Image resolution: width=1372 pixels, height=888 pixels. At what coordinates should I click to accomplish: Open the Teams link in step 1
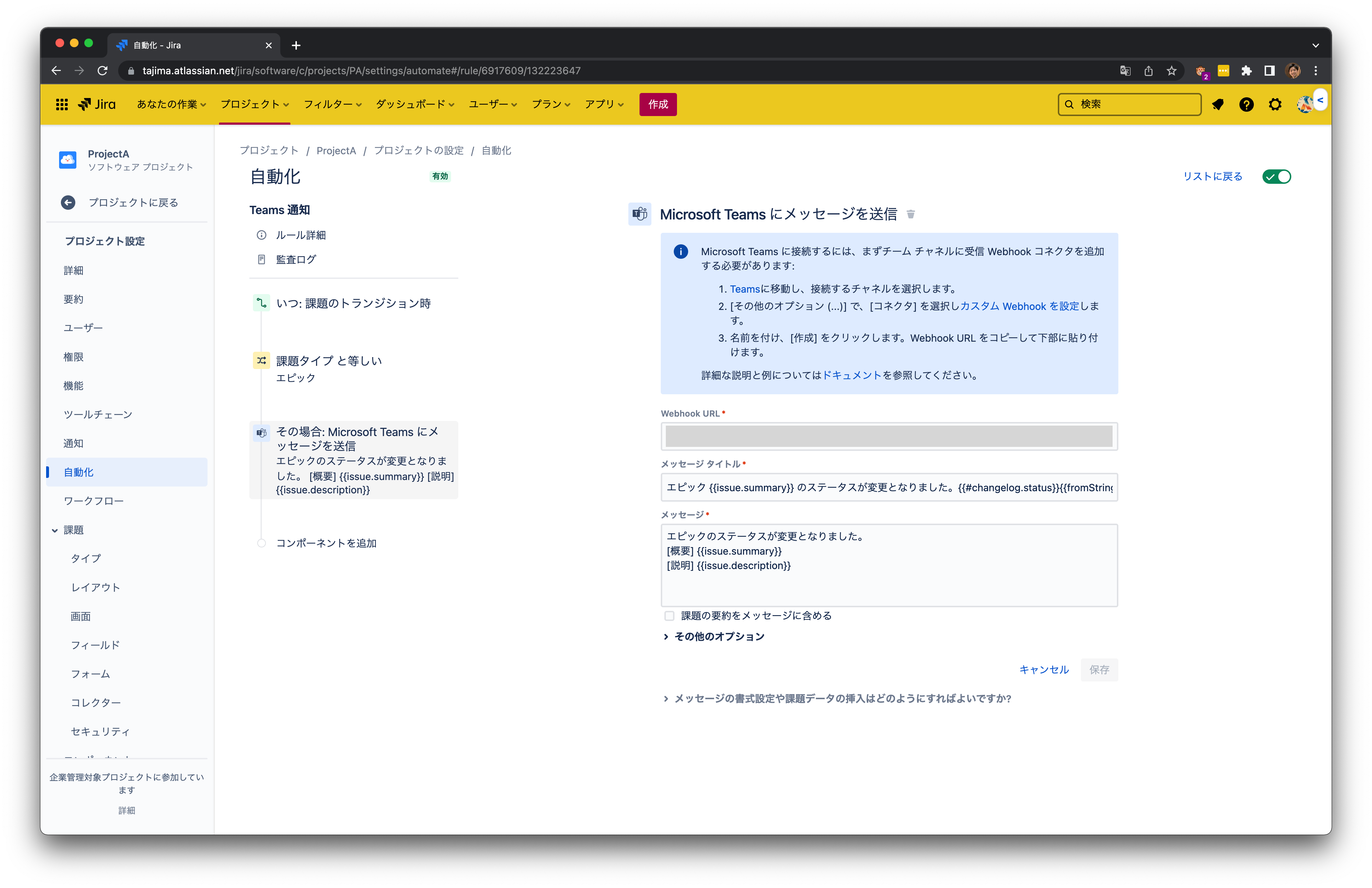(x=745, y=289)
